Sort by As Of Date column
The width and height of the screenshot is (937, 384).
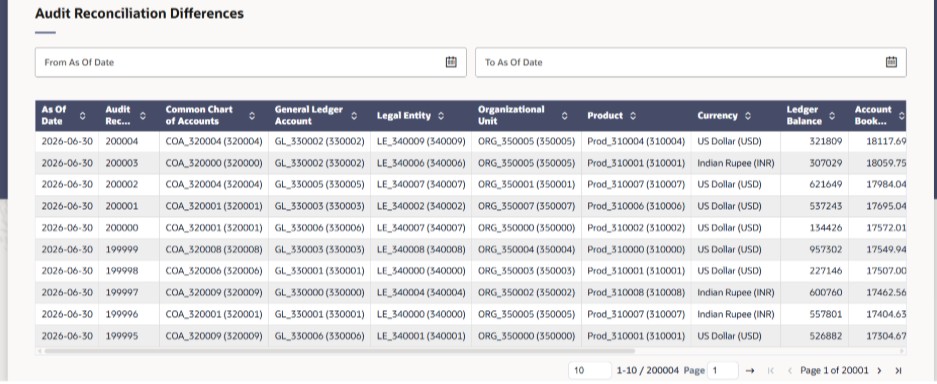82,115
